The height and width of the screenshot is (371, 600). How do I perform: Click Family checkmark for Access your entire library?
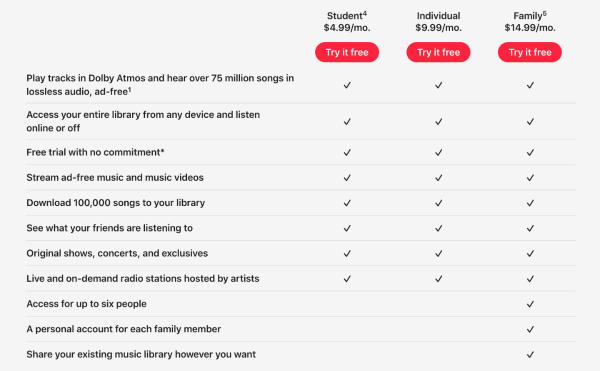click(x=530, y=122)
